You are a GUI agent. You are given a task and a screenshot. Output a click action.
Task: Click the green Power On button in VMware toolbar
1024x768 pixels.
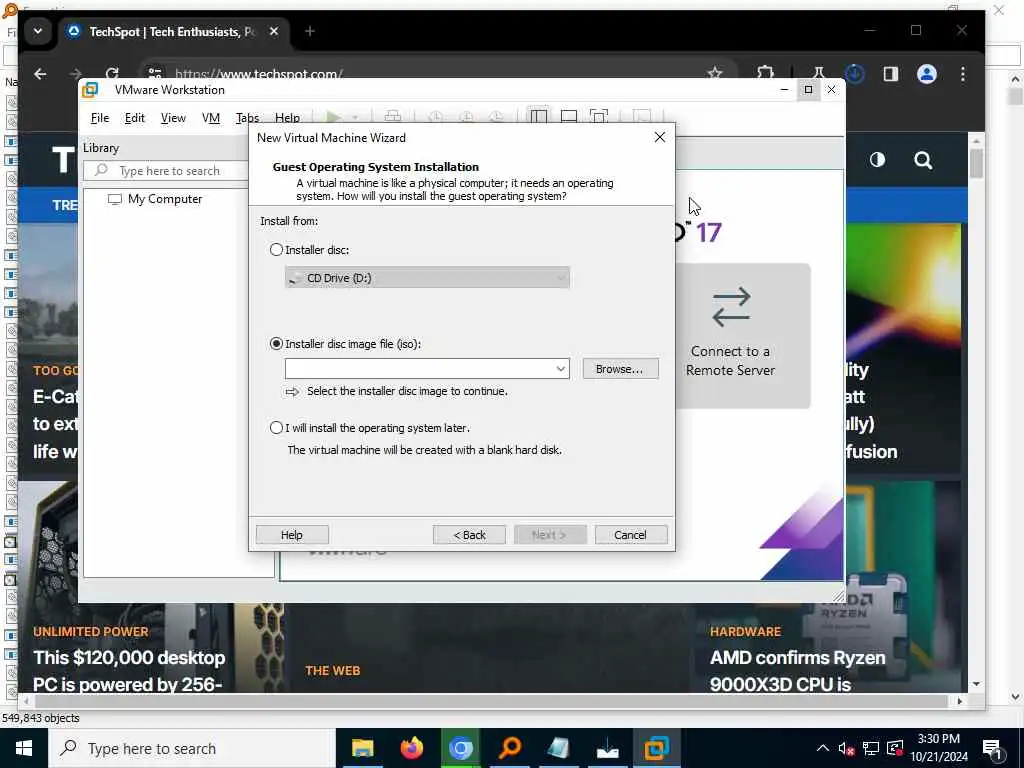pyautogui.click(x=333, y=117)
